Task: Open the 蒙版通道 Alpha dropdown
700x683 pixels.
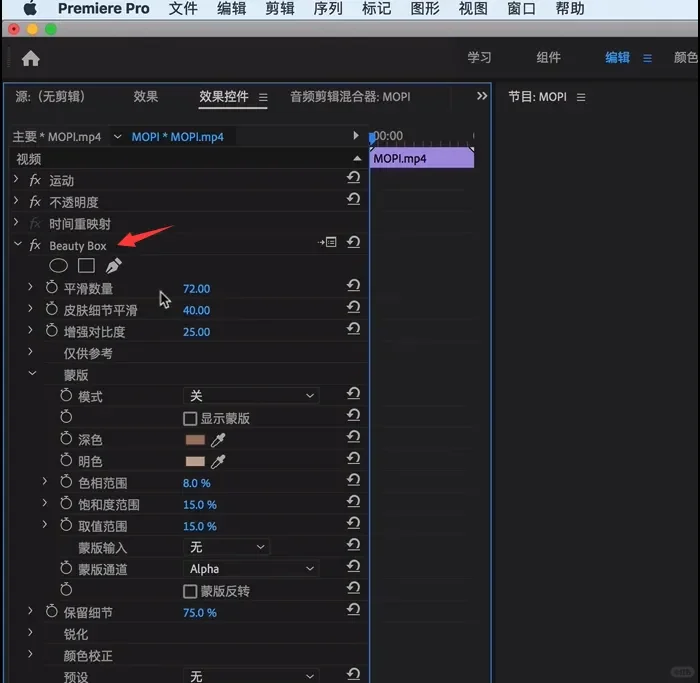Action: click(251, 569)
